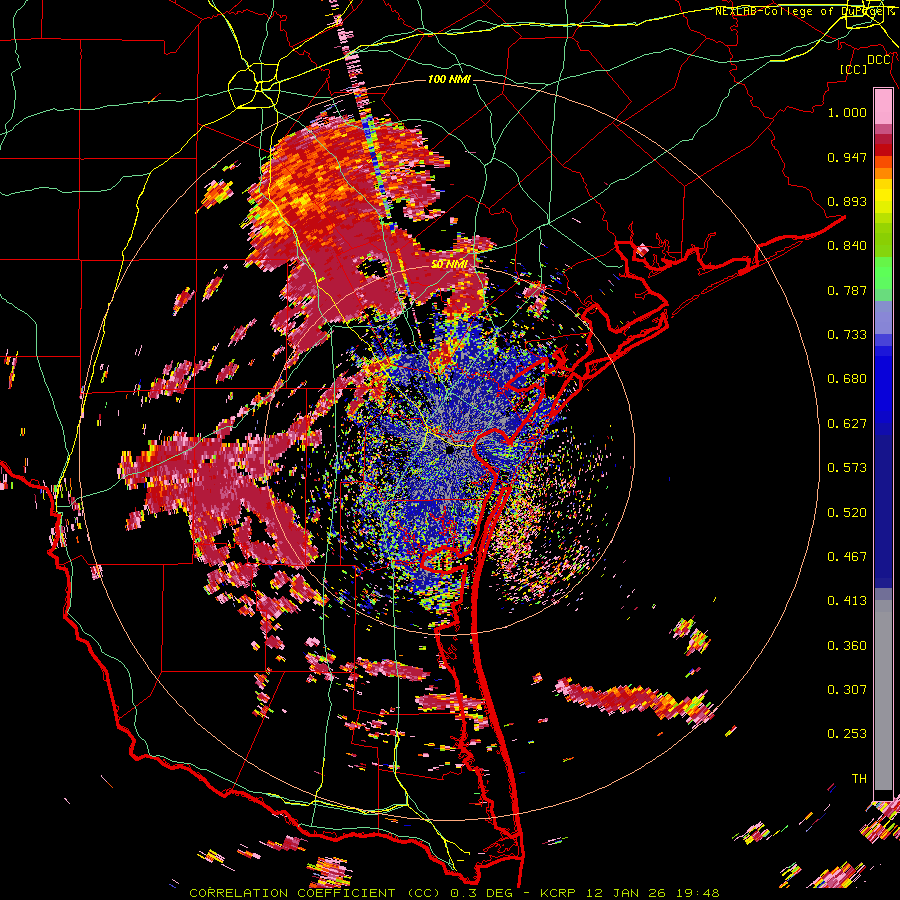The image size is (900, 900).
Task: Select the 0.787 legend value
Action: tap(847, 290)
